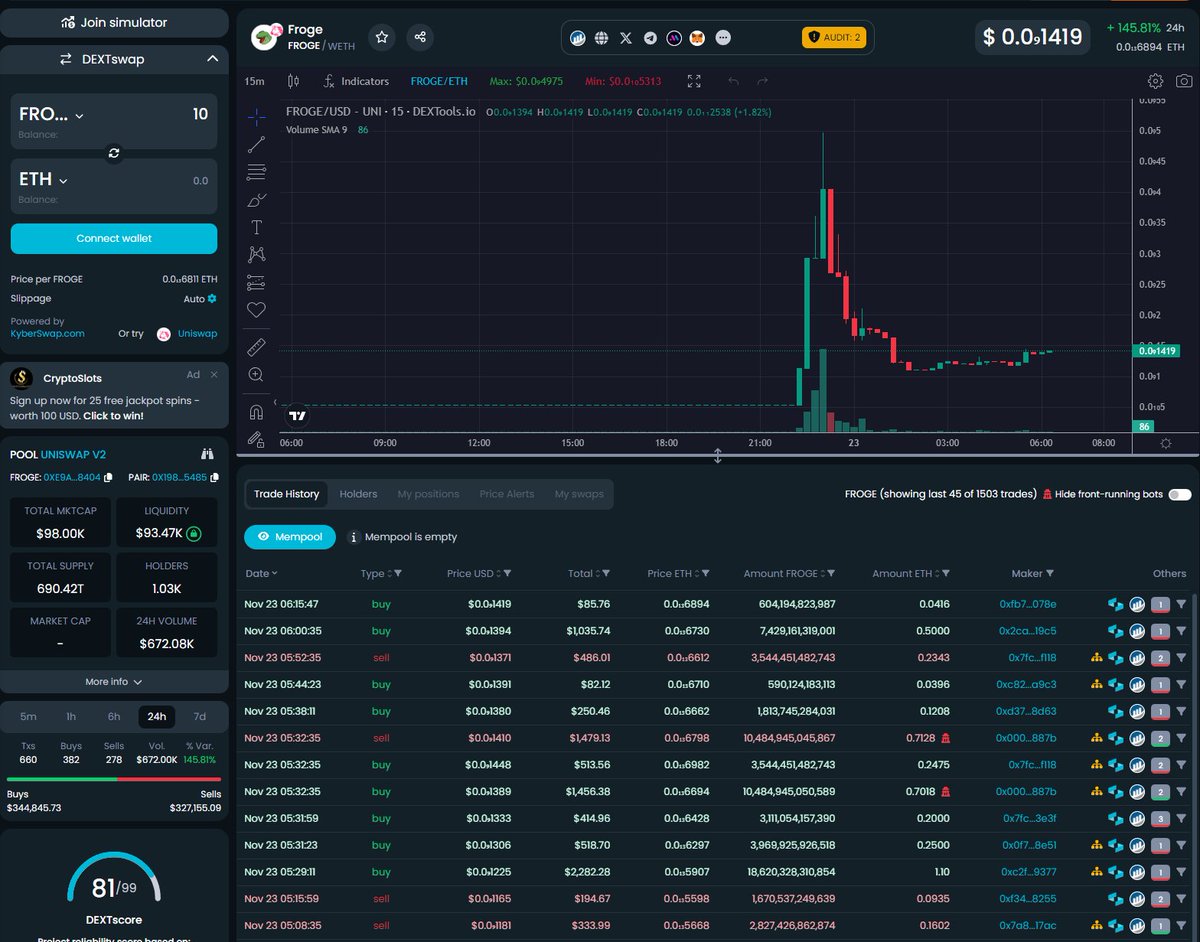Switch to the Price Alerts tab
This screenshot has width=1200, height=942.
coord(507,494)
